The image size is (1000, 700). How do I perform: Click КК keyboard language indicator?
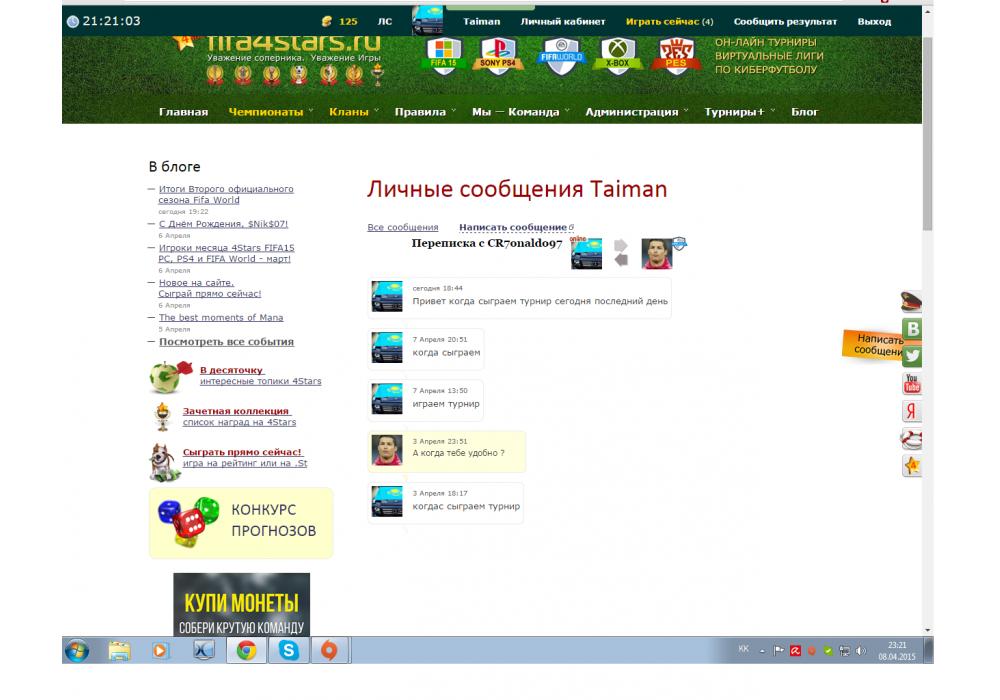click(743, 649)
